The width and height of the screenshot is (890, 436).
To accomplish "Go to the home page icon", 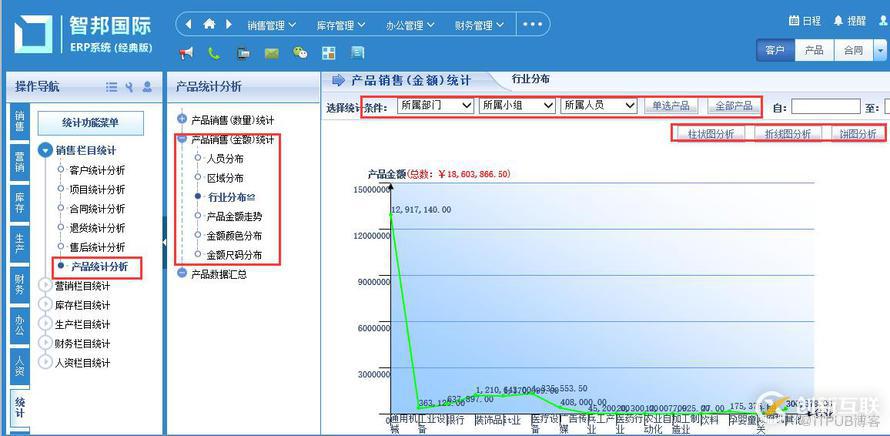I will (x=209, y=24).
